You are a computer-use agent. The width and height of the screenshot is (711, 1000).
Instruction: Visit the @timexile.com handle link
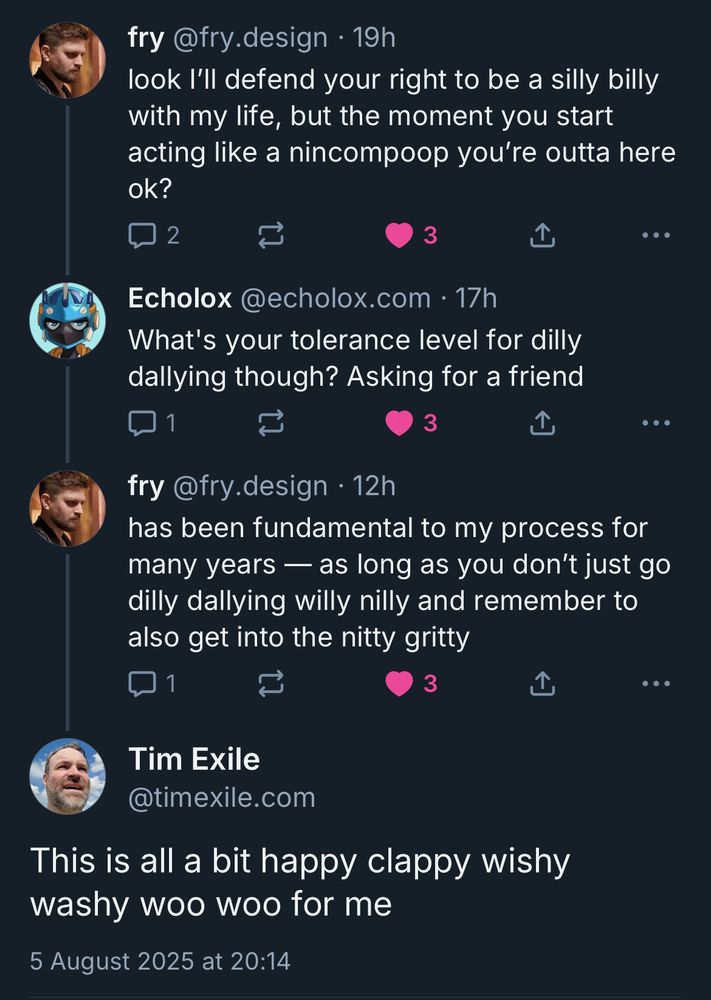(x=221, y=797)
